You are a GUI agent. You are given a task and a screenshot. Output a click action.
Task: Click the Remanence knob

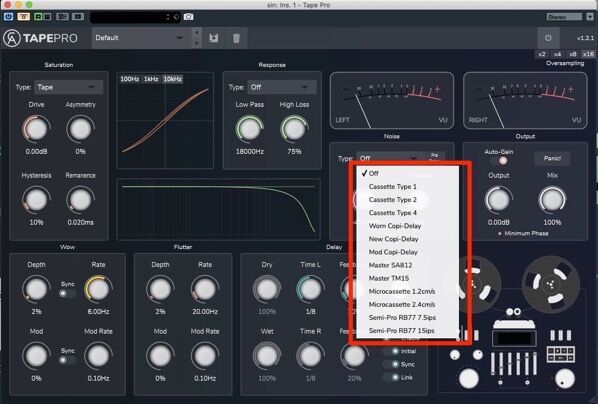point(80,200)
